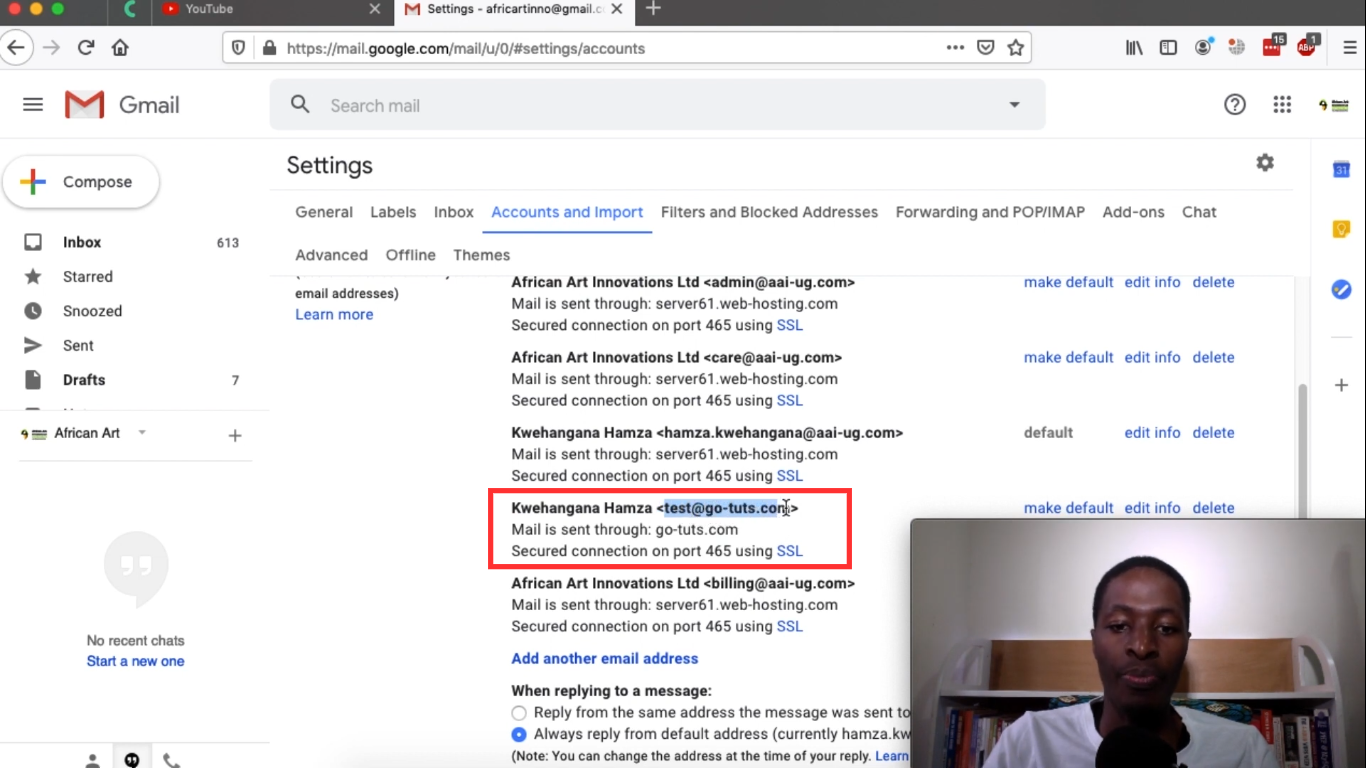
Task: Click the browser address bar URL
Action: coord(466,48)
